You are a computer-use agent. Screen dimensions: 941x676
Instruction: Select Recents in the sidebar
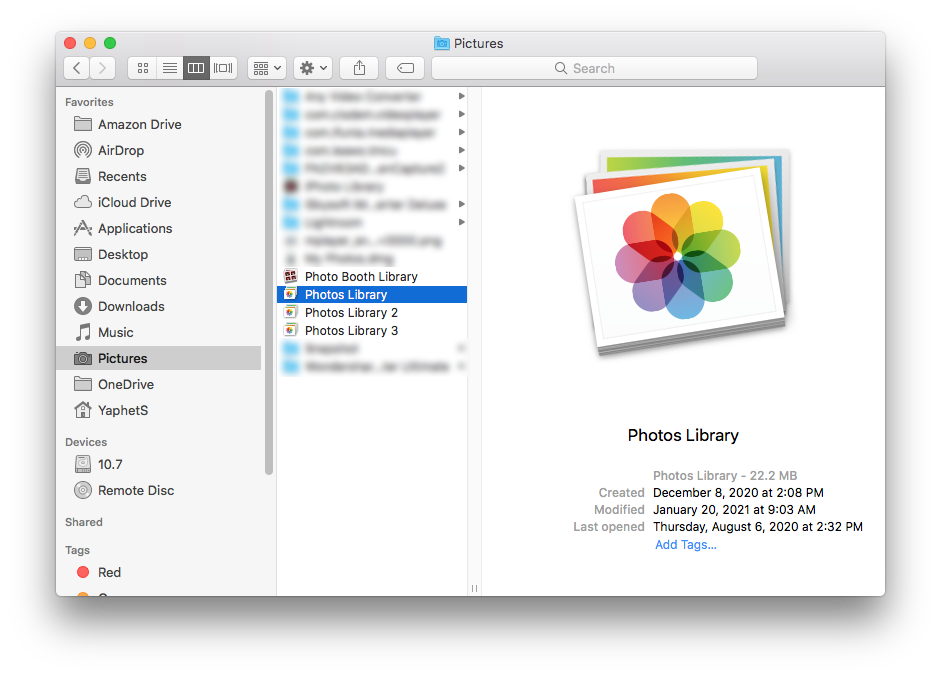(x=159, y=176)
